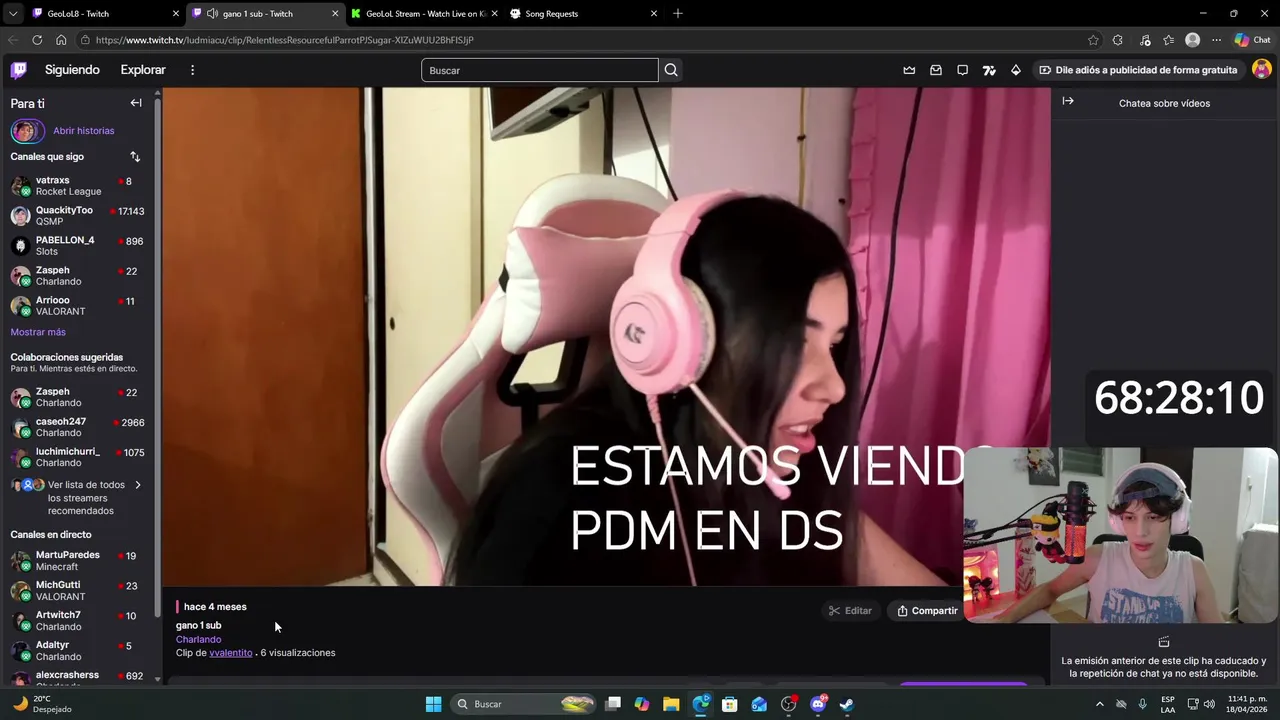This screenshot has height=720, width=1280.
Task: Open the notifications inbox icon
Action: click(936, 70)
